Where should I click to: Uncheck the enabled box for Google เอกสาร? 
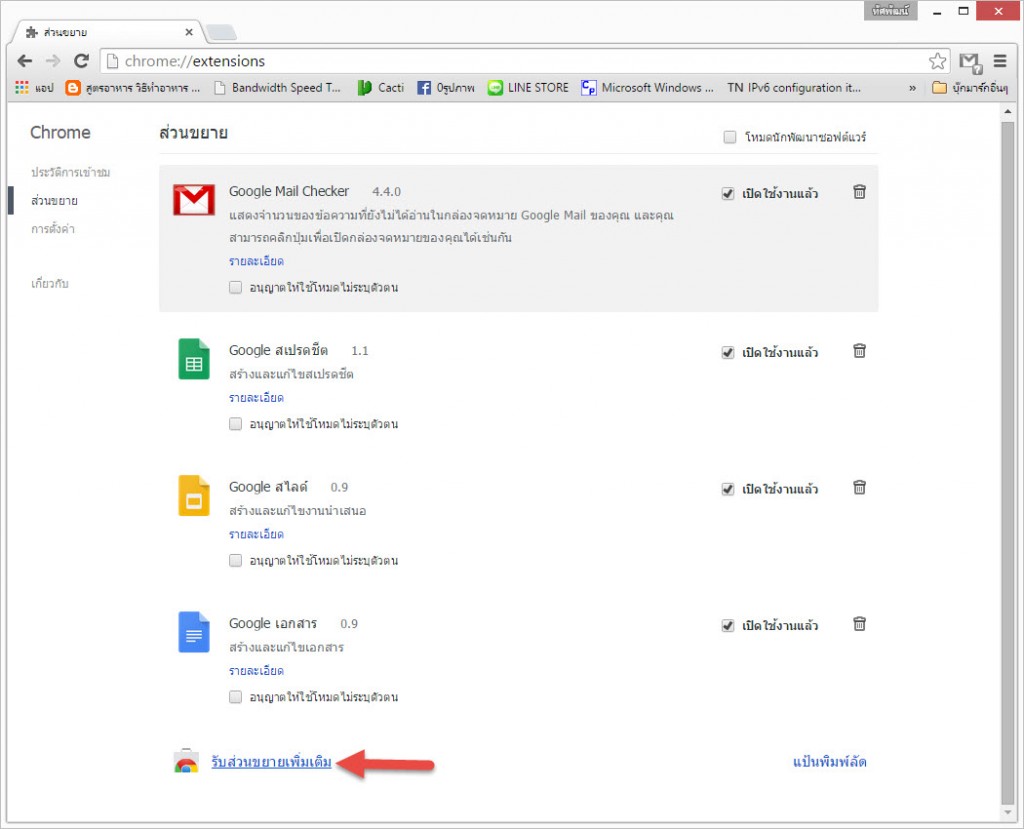pos(728,626)
